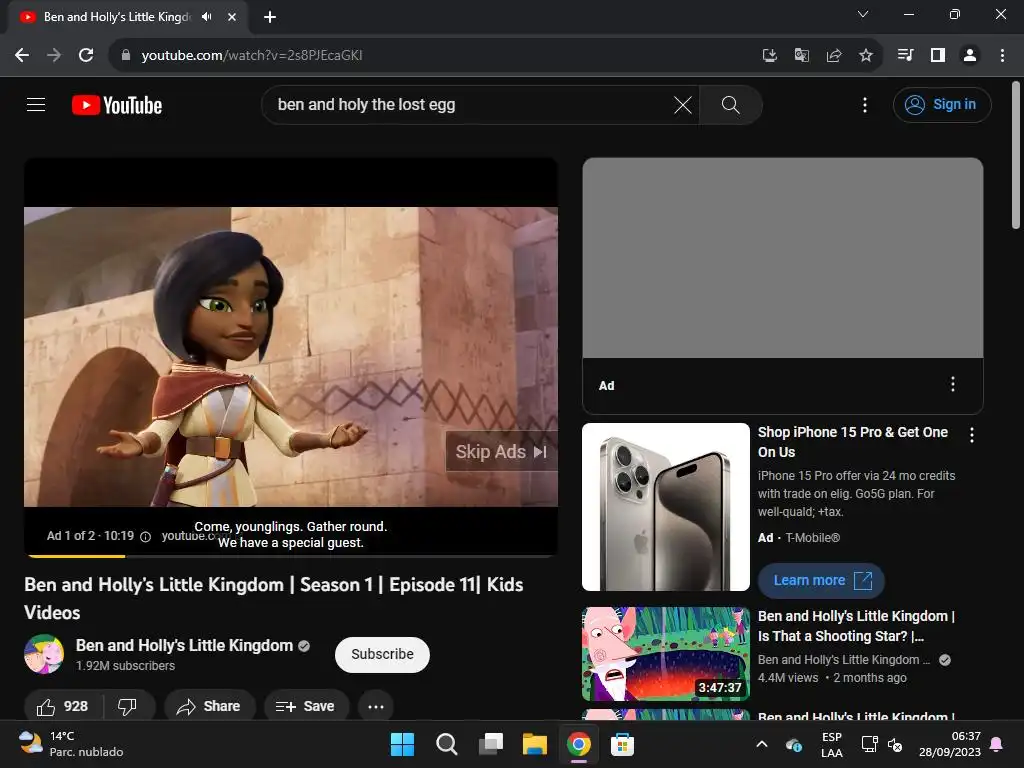Viewport: 1024px width, 768px height.
Task: Bookmark this tab with the star
Action: coord(866,56)
